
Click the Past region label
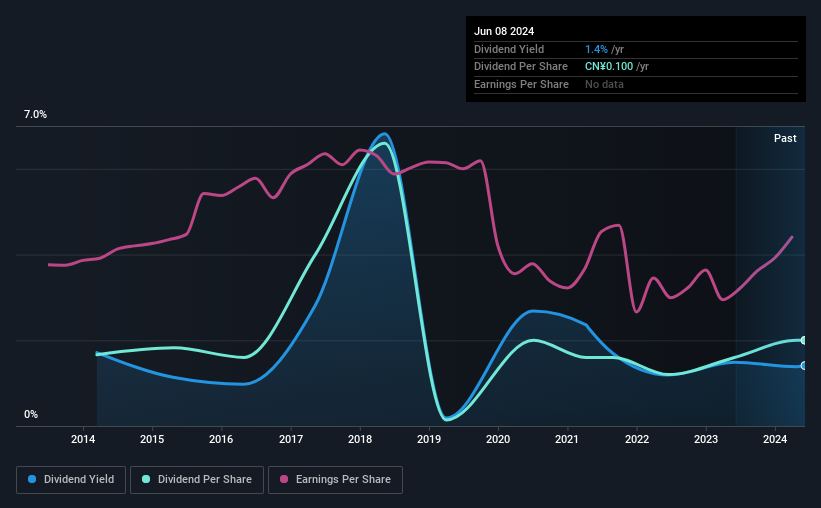[785, 138]
